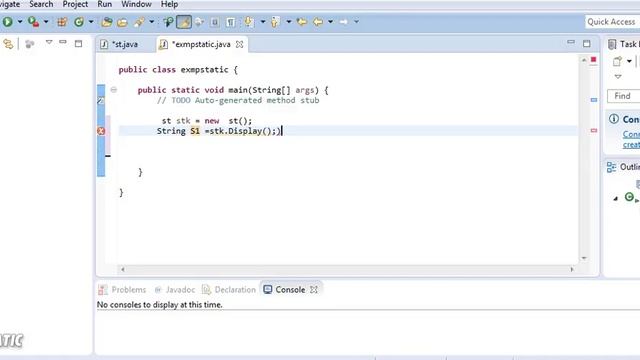Click the Find field in Task List
This screenshot has width=640, height=360.
tap(623, 96)
